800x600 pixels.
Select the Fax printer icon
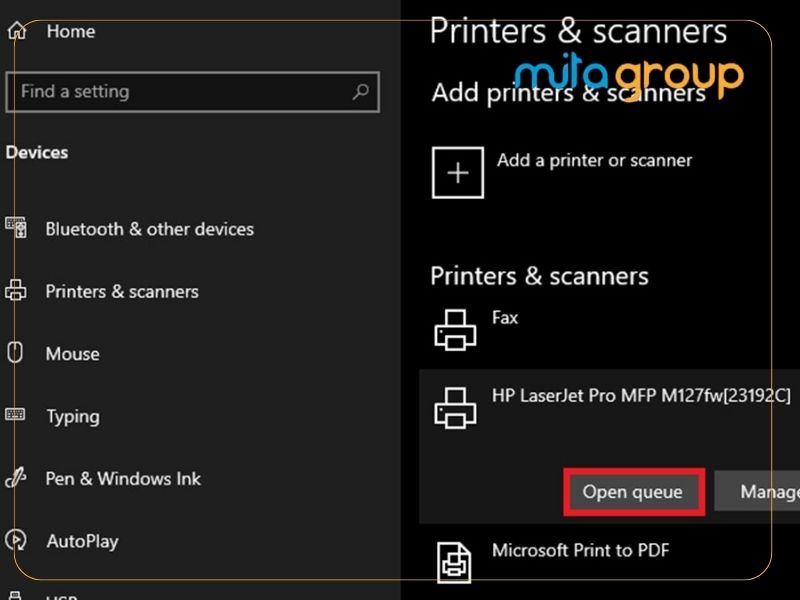point(455,330)
